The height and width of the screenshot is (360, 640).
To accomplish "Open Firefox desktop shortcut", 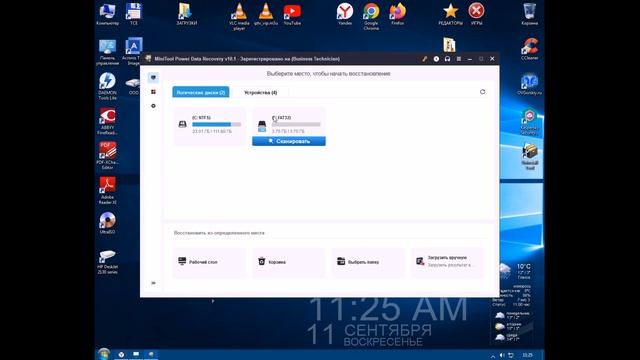I will click(x=398, y=14).
